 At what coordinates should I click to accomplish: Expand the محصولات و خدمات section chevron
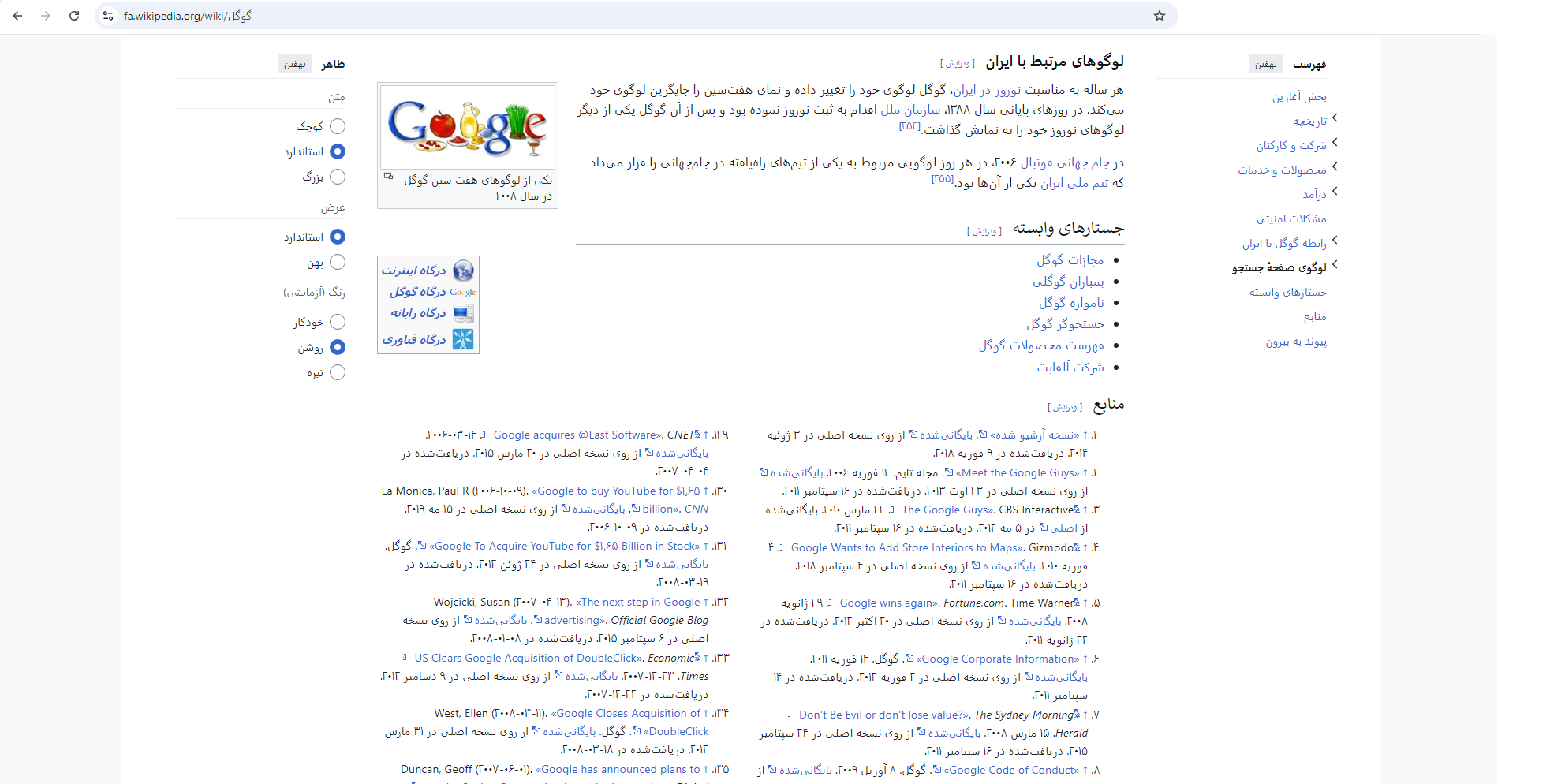click(x=1335, y=168)
